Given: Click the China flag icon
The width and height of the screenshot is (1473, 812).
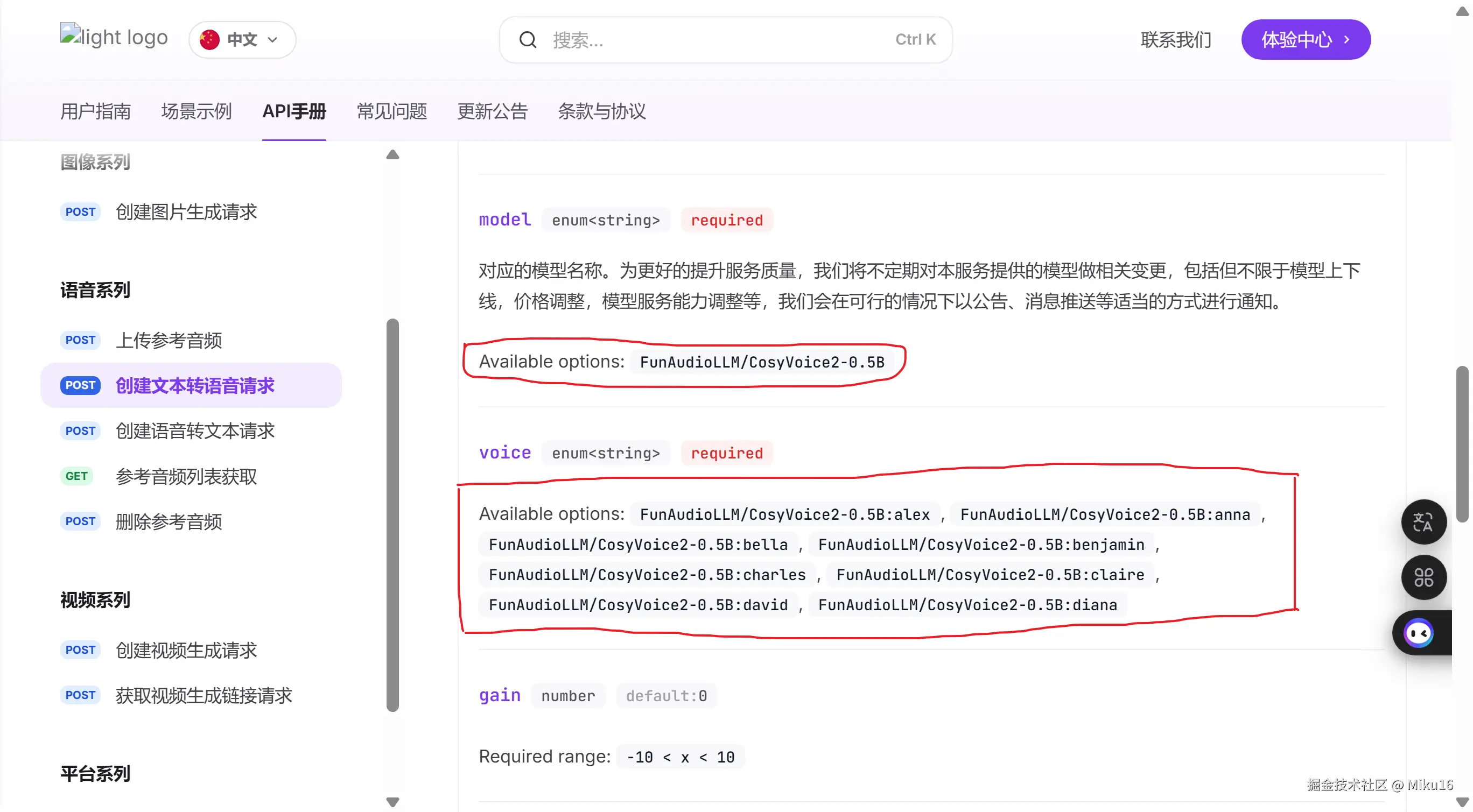Looking at the screenshot, I should coord(209,39).
